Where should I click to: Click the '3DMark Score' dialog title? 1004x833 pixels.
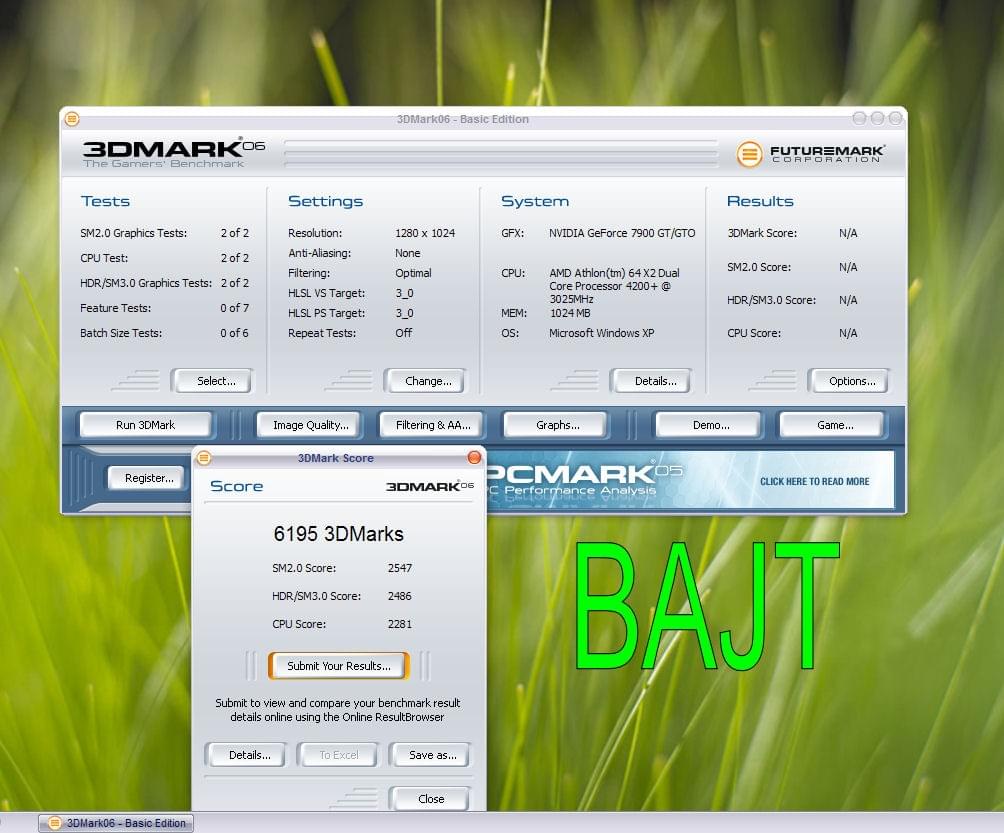(336, 458)
